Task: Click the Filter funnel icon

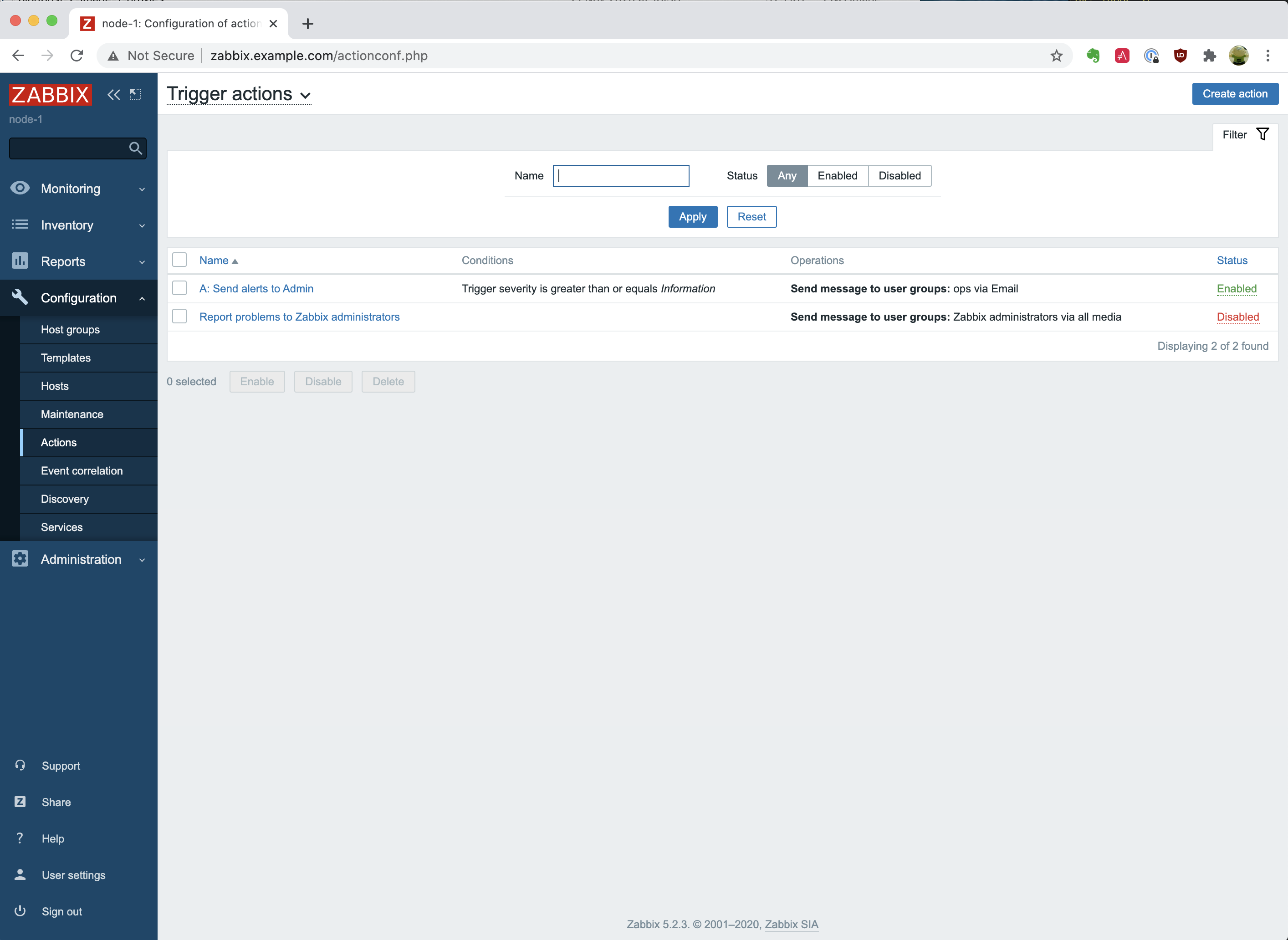Action: (1262, 134)
